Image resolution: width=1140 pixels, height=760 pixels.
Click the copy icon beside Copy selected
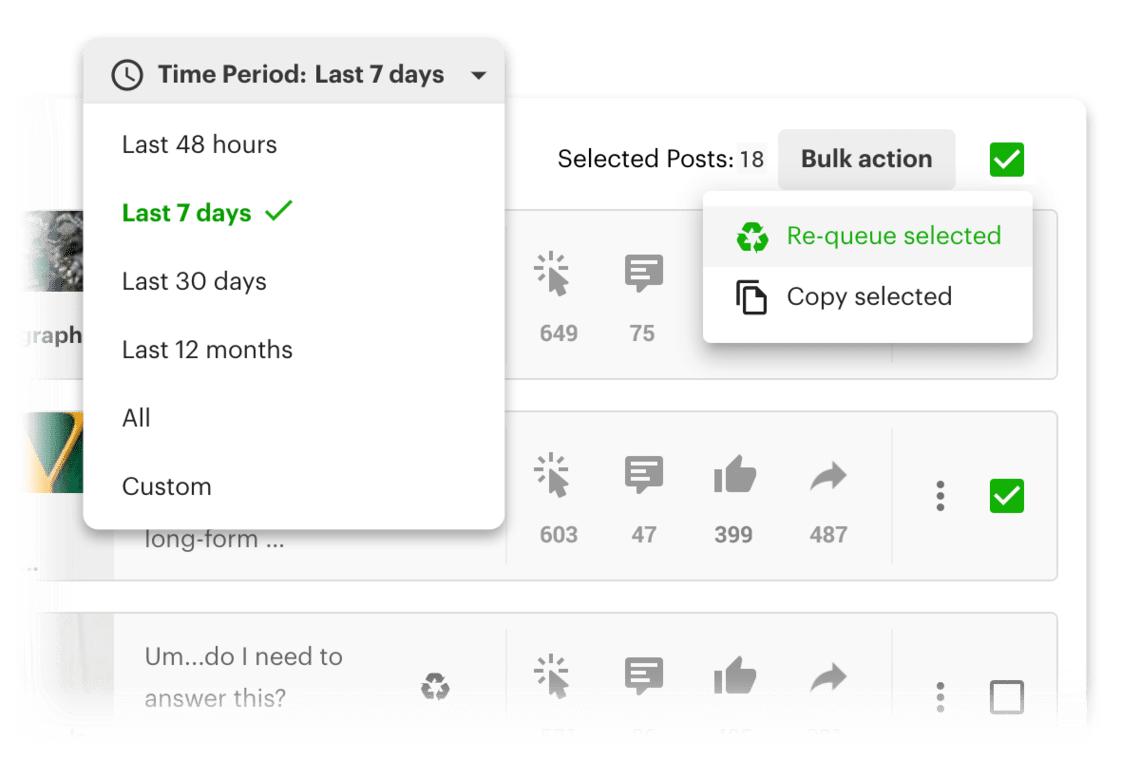753,296
